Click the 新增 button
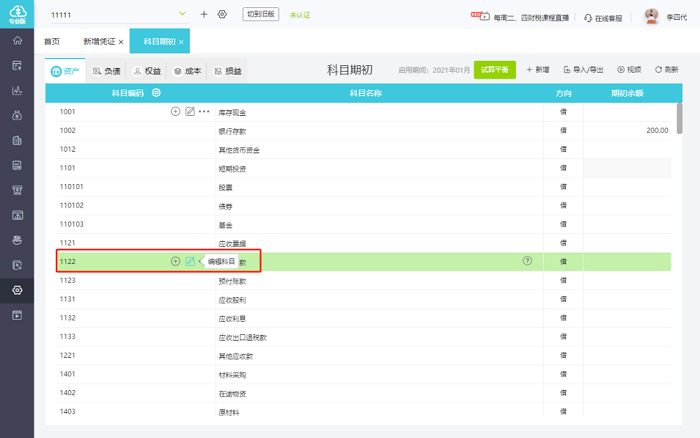 [x=538, y=70]
